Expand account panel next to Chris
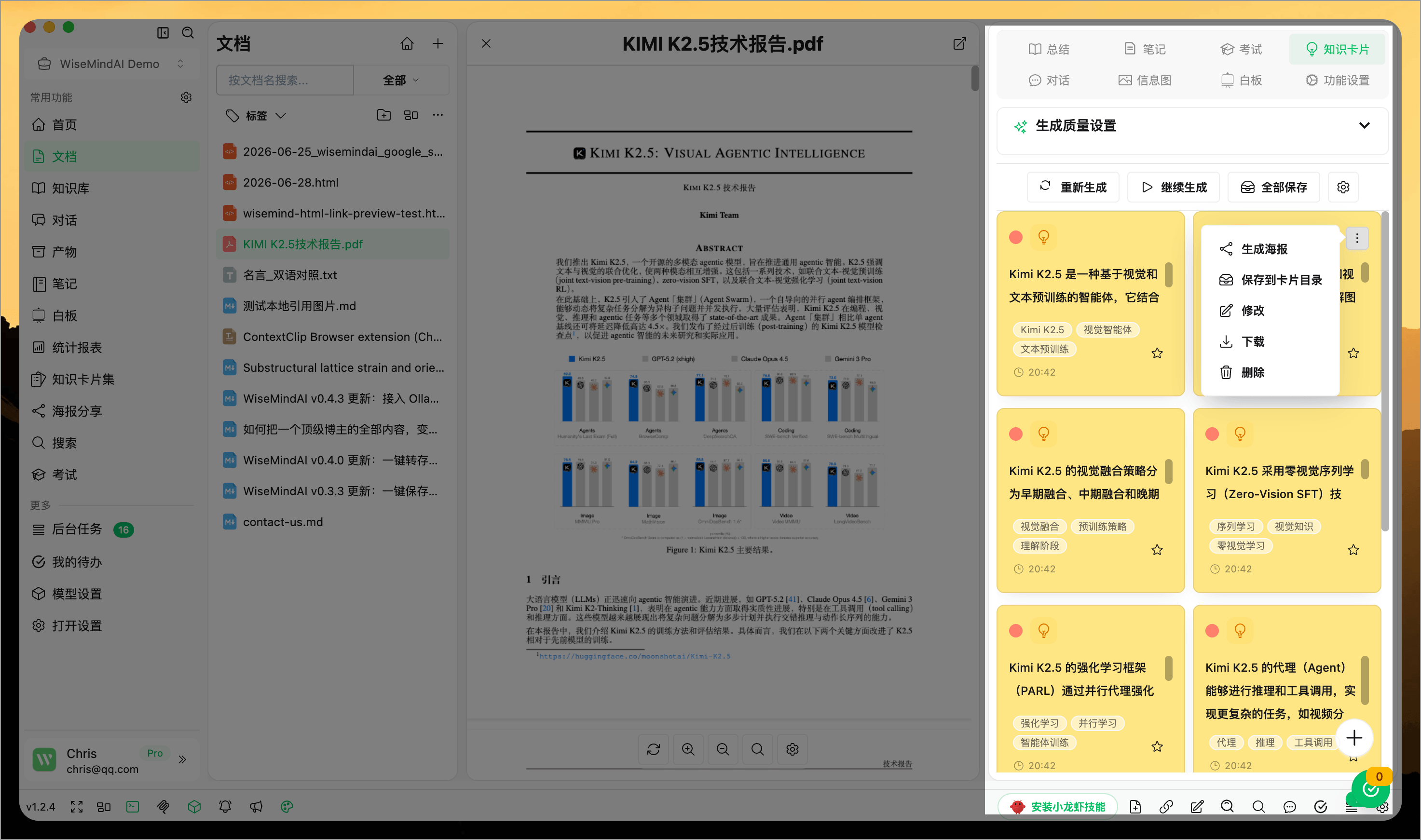This screenshot has height=840, width=1421. point(182,759)
